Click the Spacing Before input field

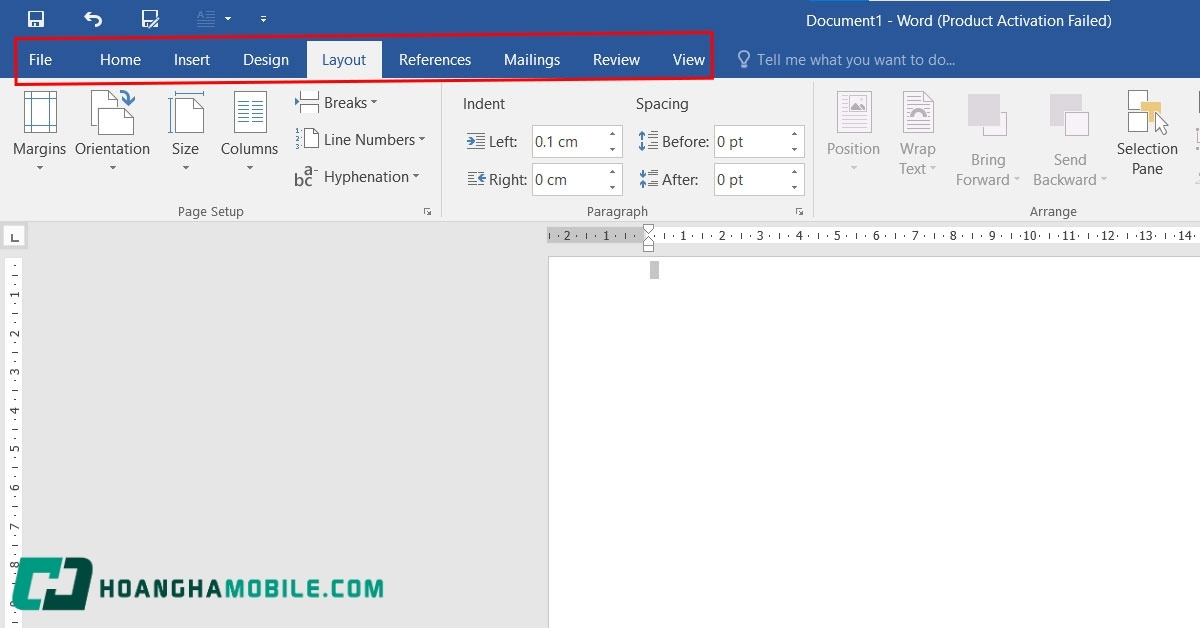tap(750, 142)
